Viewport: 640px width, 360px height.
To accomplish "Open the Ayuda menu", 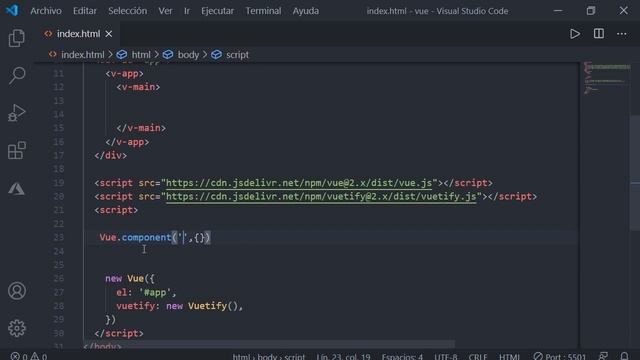I will click(306, 11).
